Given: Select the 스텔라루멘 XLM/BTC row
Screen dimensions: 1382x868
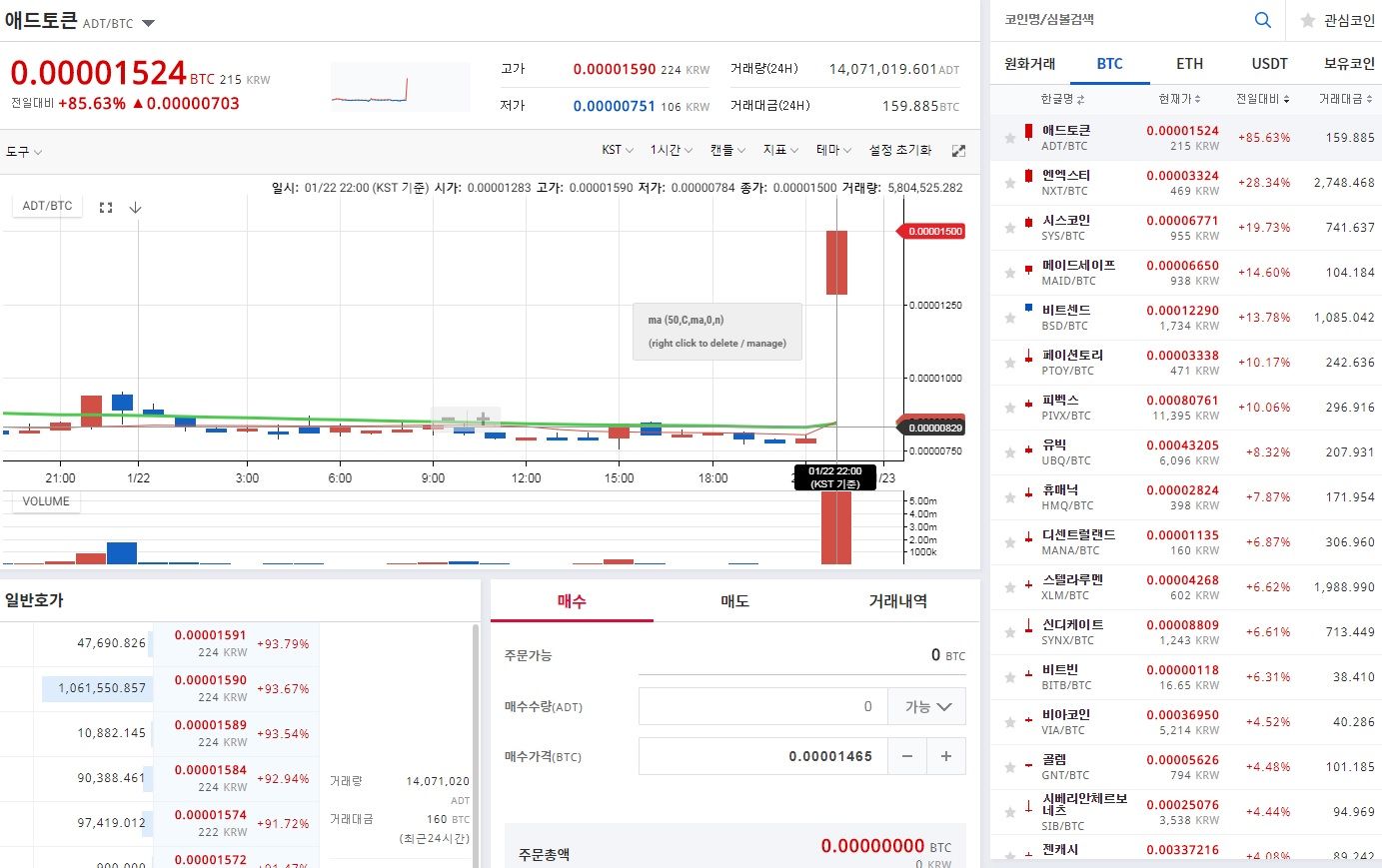Looking at the screenshot, I should (1186, 587).
